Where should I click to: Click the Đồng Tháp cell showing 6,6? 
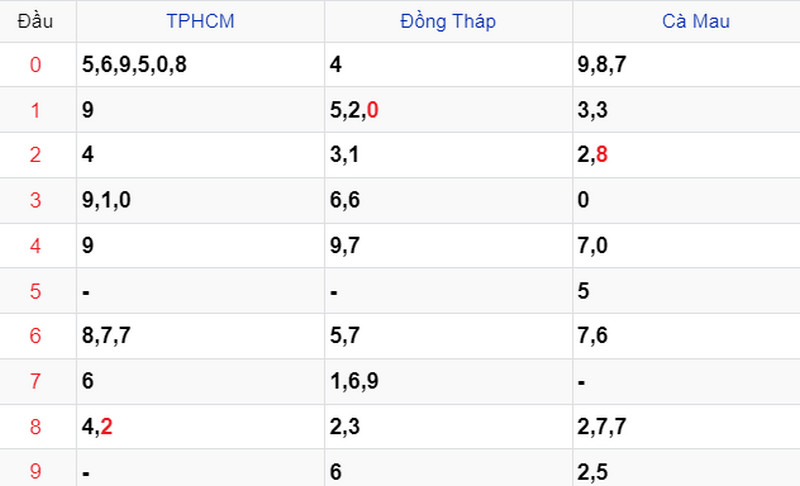448,200
